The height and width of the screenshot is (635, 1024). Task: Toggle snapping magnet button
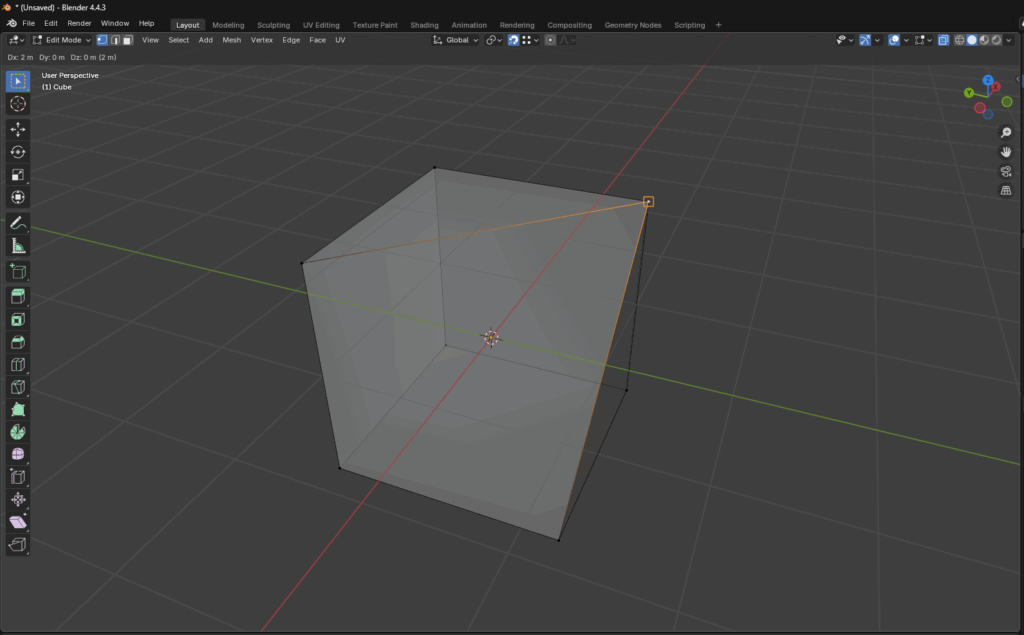tap(513, 40)
